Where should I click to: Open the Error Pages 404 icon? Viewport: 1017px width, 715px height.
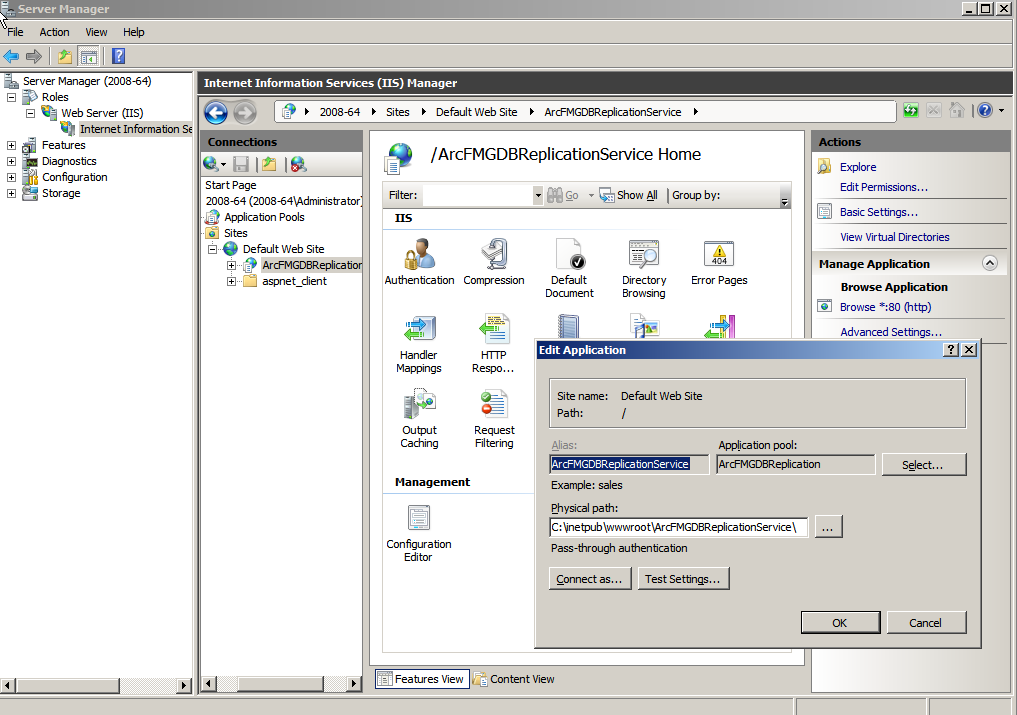point(718,253)
